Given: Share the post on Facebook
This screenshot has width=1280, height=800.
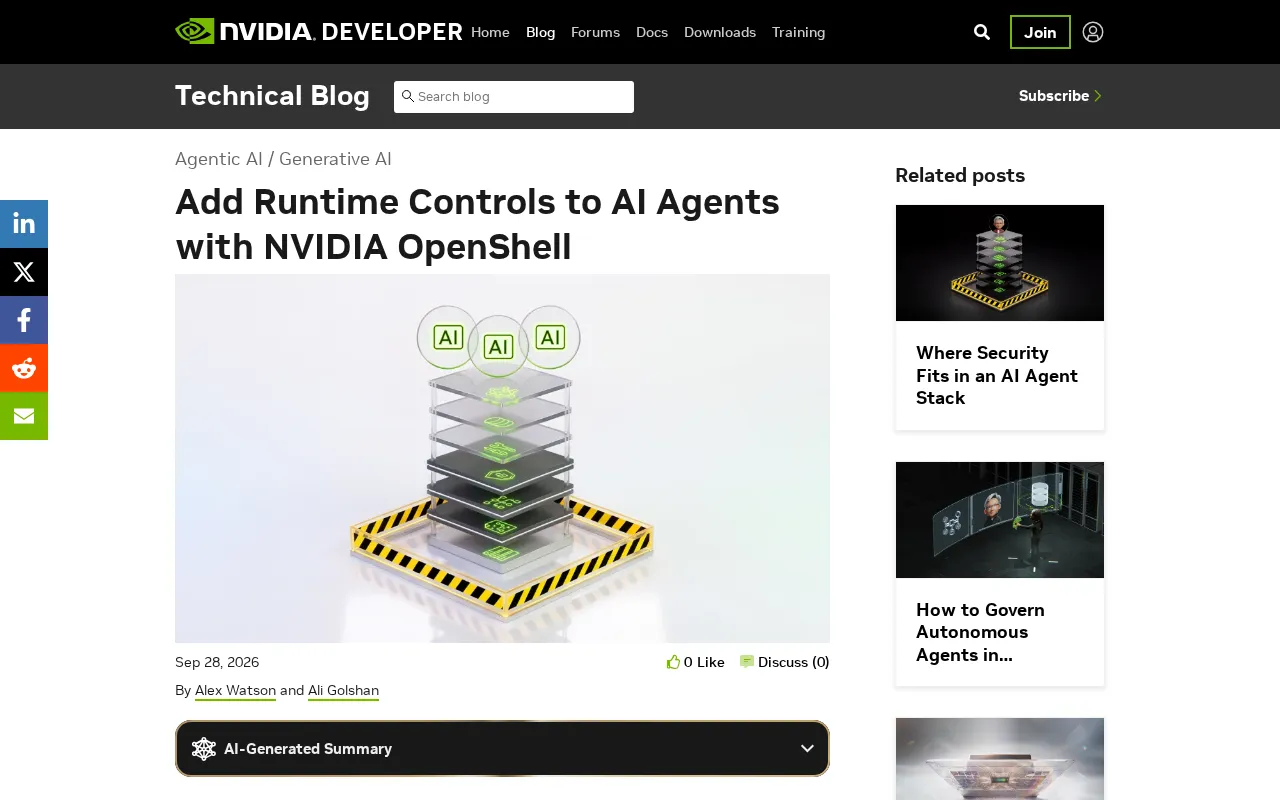Looking at the screenshot, I should point(24,320).
